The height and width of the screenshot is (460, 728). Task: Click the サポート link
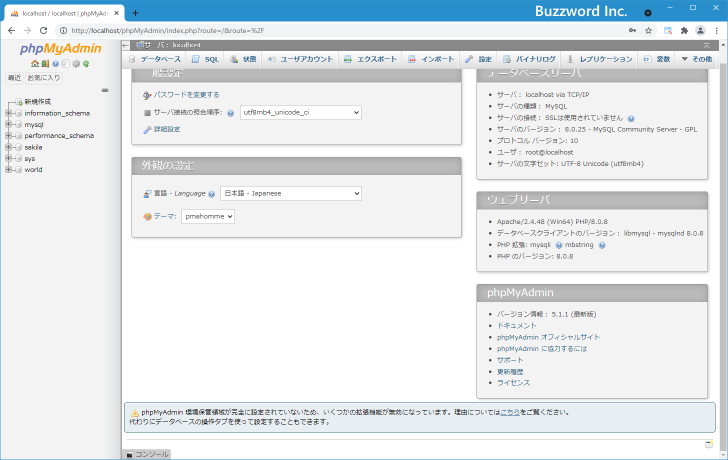[510, 360]
